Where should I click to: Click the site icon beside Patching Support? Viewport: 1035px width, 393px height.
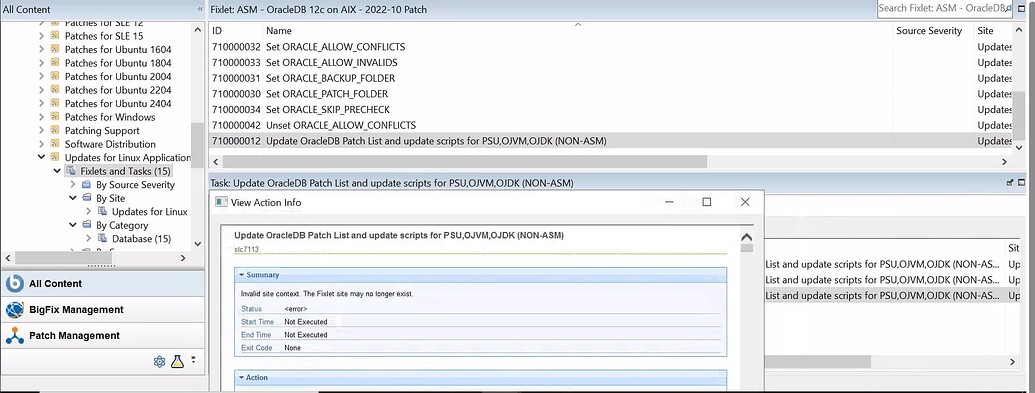(55, 131)
